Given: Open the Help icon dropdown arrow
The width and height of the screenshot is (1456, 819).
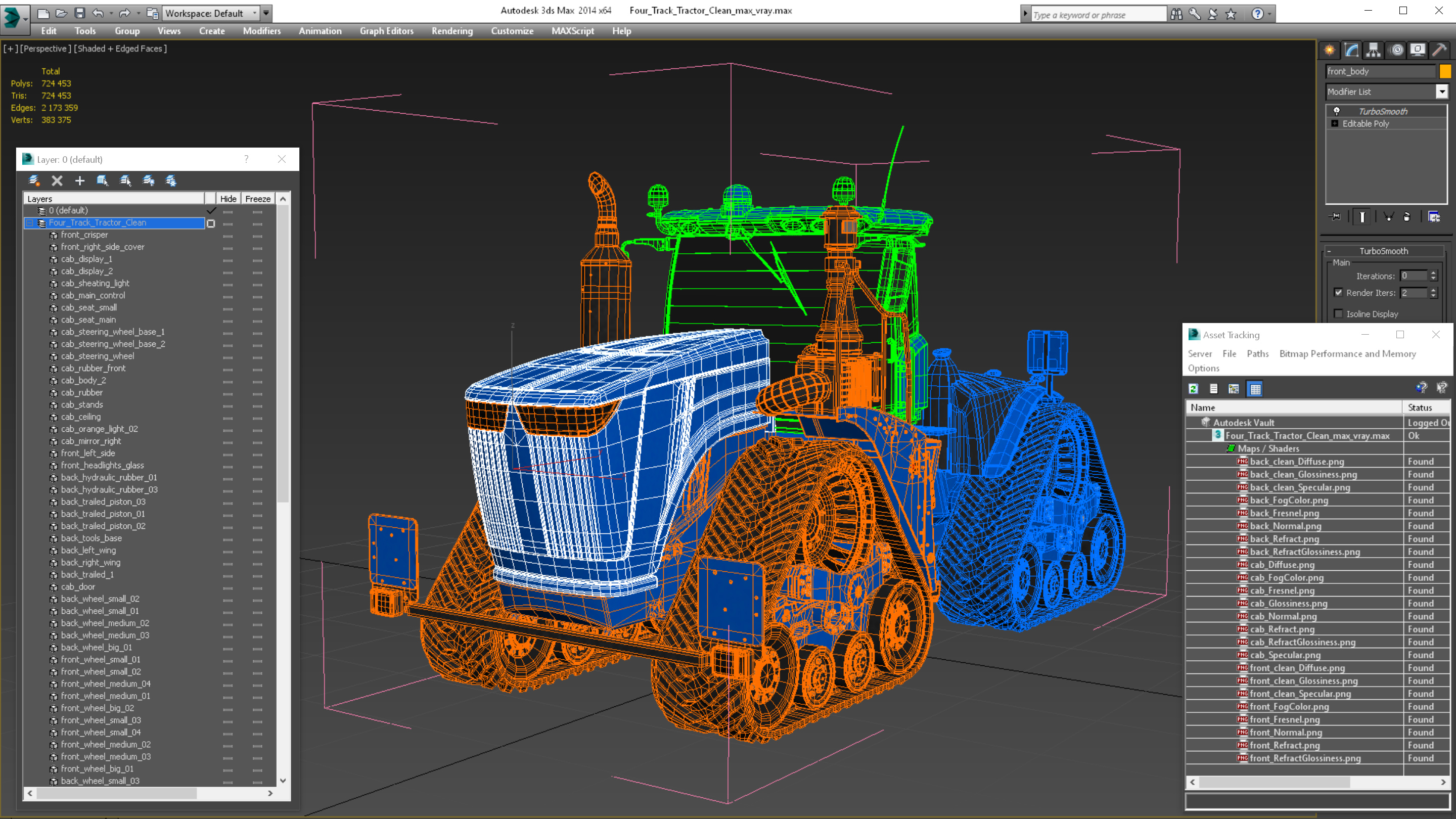Looking at the screenshot, I should pos(1269,14).
